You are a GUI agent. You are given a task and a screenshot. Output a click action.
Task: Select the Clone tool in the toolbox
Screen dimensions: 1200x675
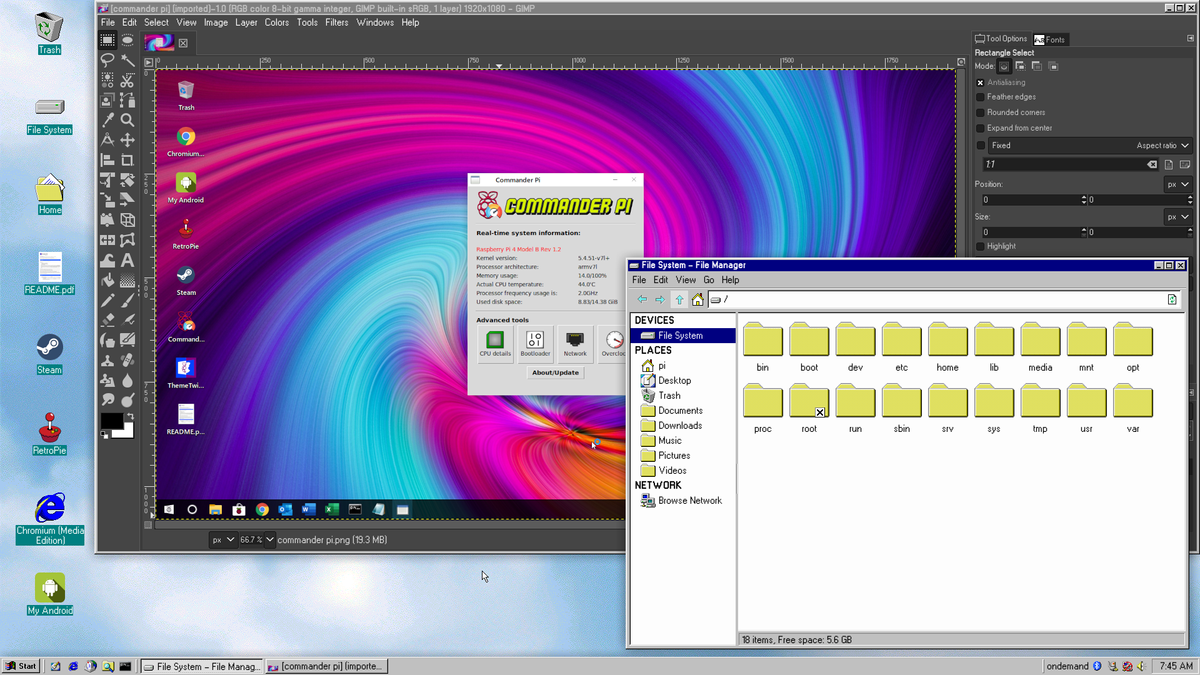pos(107,360)
